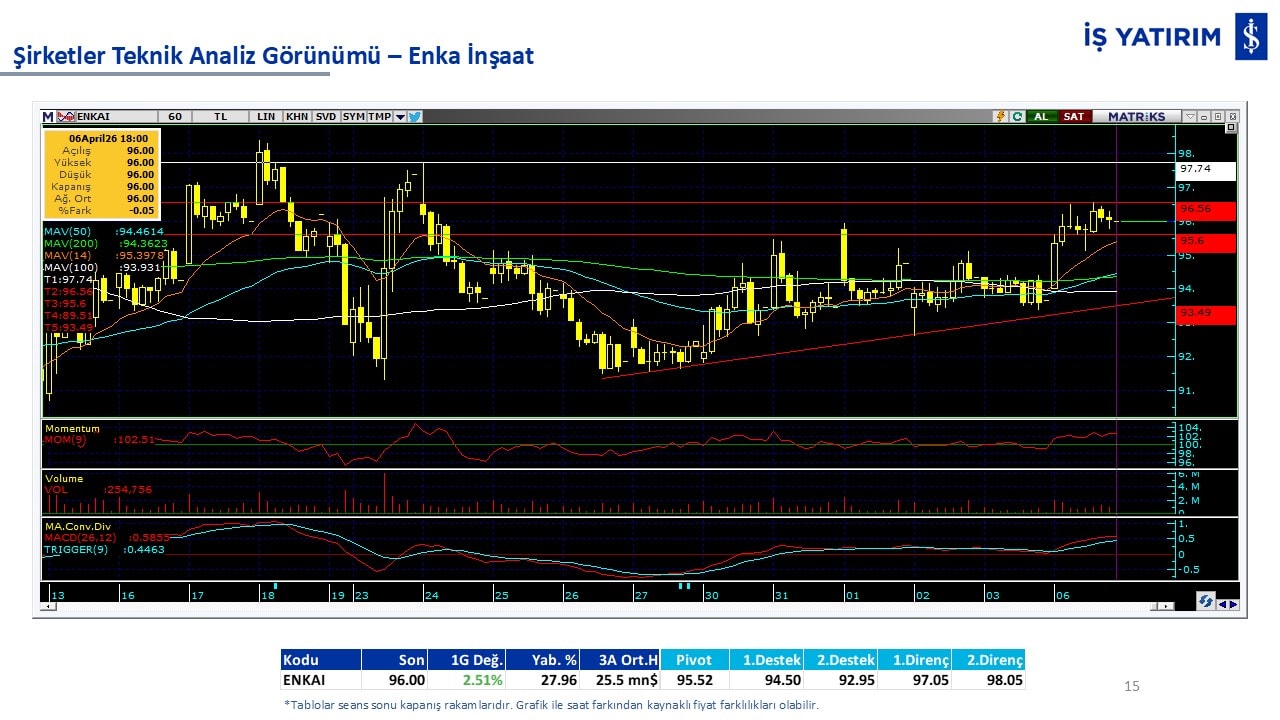Click the blue sync icon at bottom right
1280x720 pixels.
pos(1206,602)
